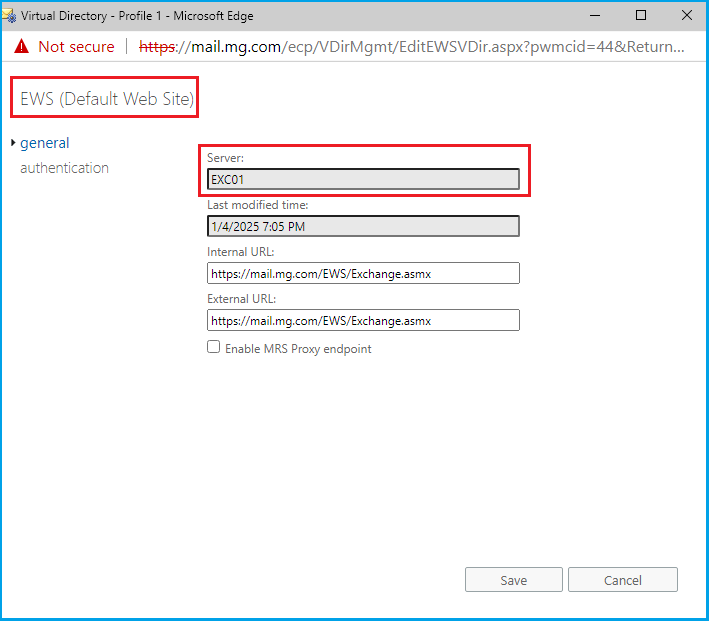Click the mail.mg.com address bar URL
This screenshot has height=622, width=709.
410,47
